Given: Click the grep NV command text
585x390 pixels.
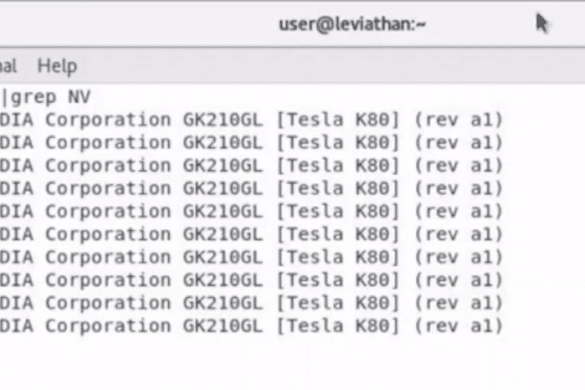Looking at the screenshot, I should (51, 97).
